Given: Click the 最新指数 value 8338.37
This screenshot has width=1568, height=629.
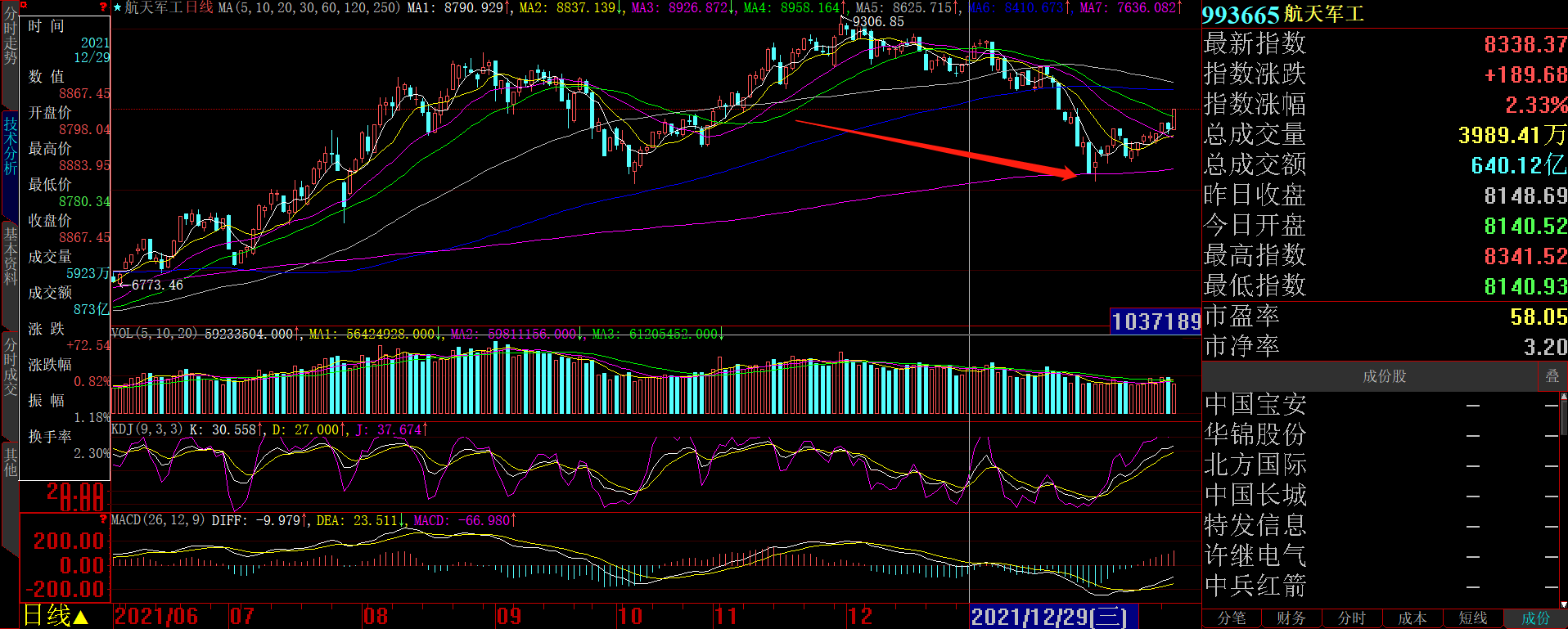Looking at the screenshot, I should [1525, 44].
